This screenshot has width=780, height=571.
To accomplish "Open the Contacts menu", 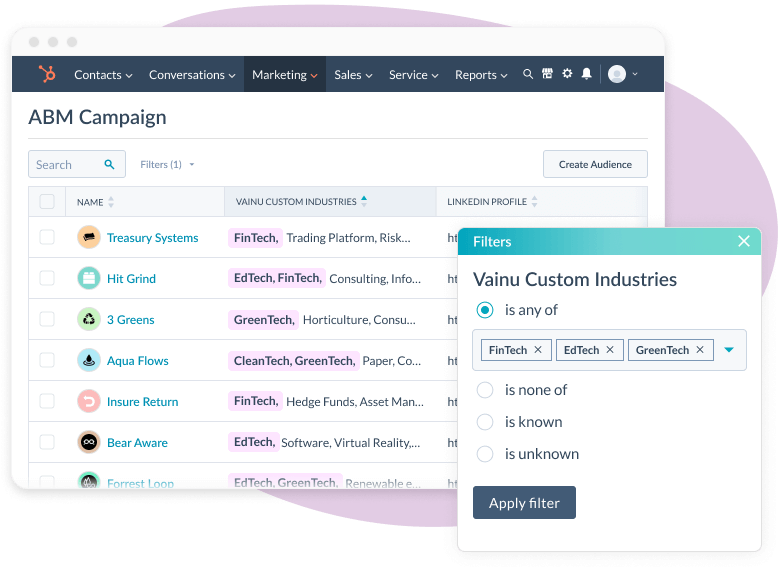I will [x=104, y=75].
